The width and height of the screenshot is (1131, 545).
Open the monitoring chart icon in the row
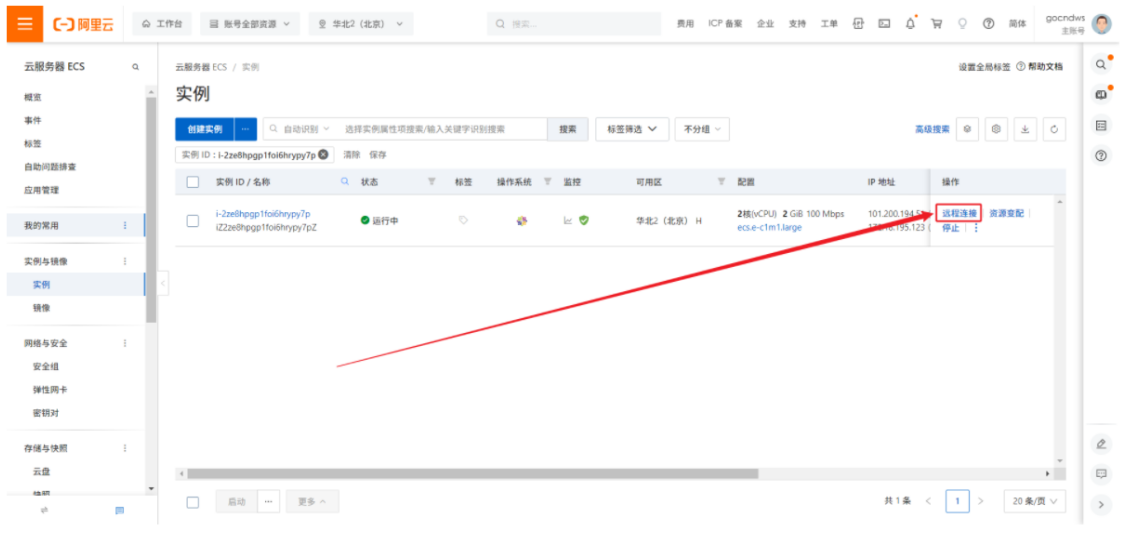pyautogui.click(x=568, y=221)
